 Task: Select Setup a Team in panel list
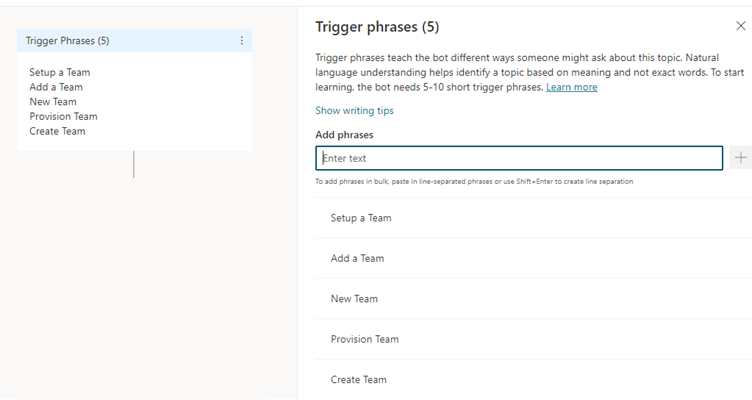(x=533, y=218)
